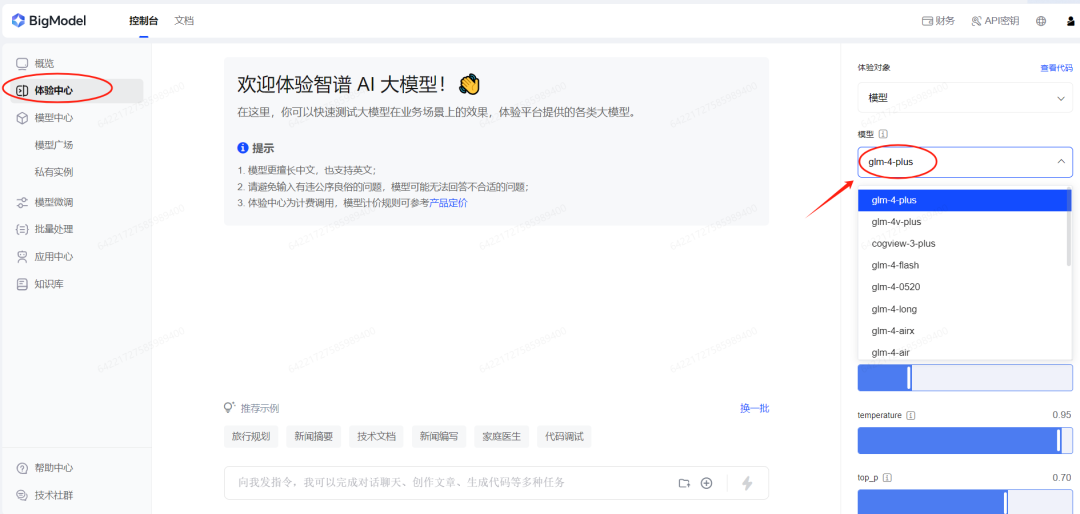The height and width of the screenshot is (514, 1080).
Task: Open 模型广场 in the sidebar
Action: point(54,145)
